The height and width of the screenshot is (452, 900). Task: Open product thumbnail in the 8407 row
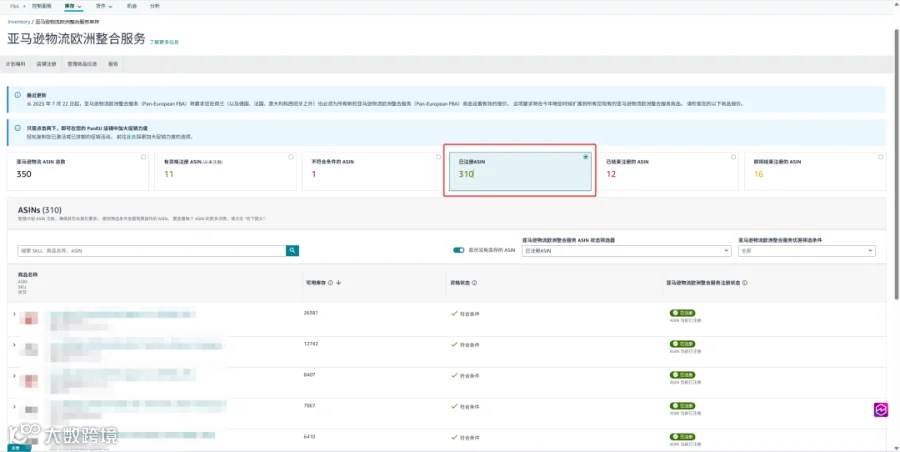tap(29, 380)
